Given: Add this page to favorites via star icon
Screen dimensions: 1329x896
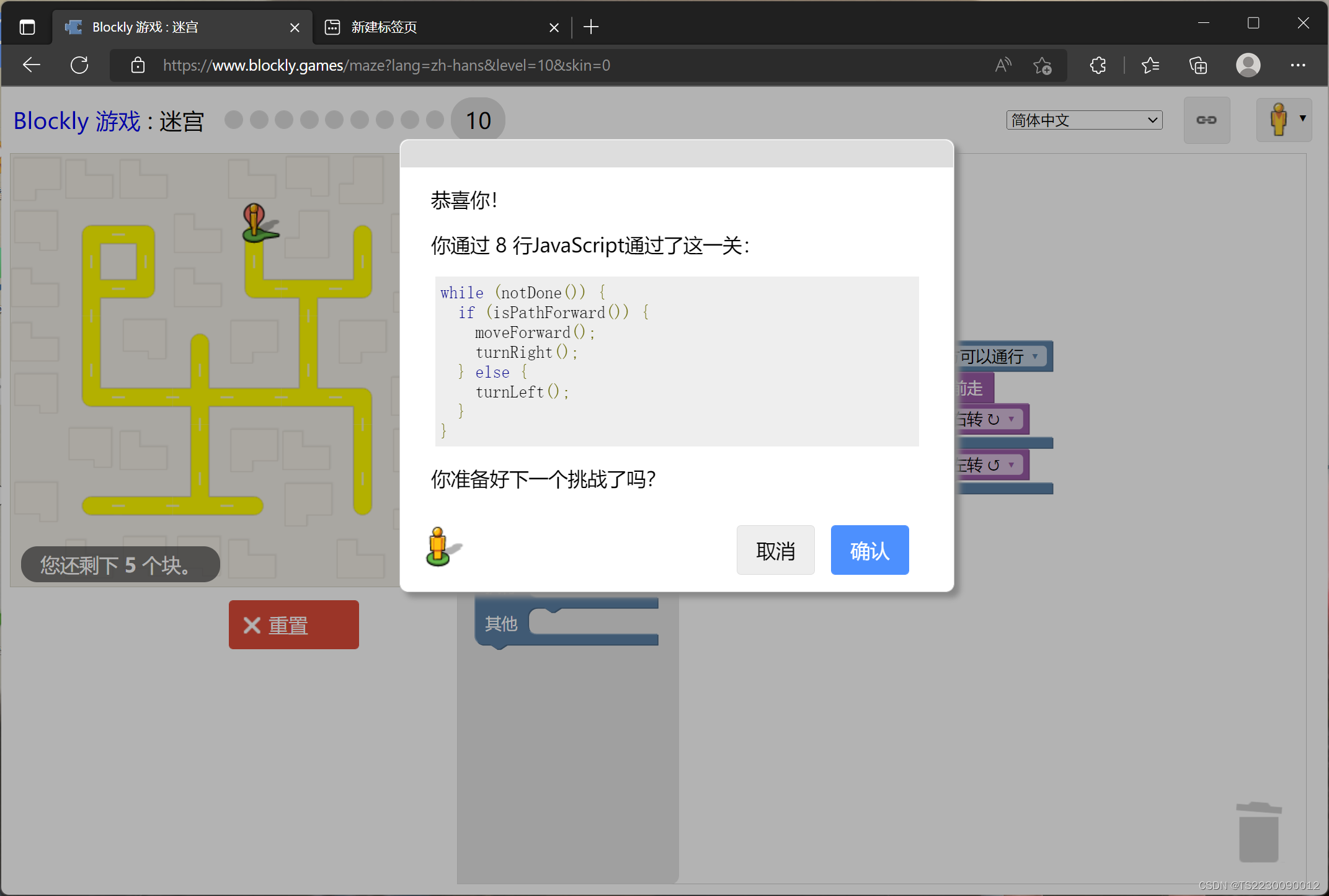Looking at the screenshot, I should 1042,65.
